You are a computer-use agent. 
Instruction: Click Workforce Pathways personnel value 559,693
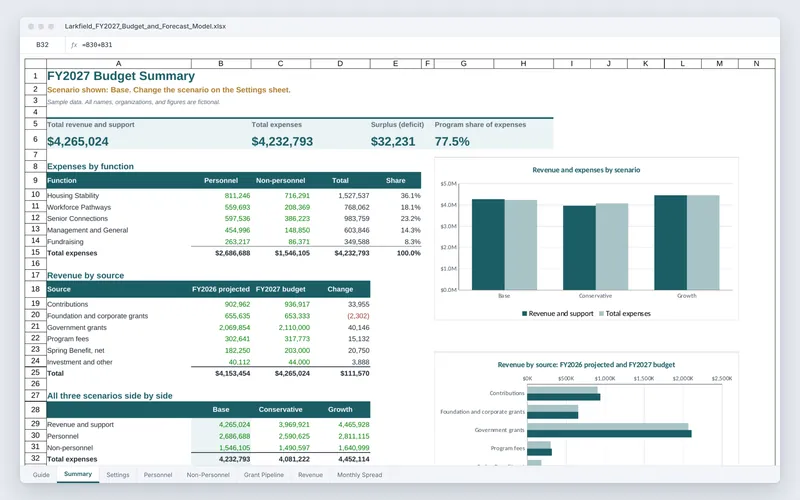tap(237, 207)
